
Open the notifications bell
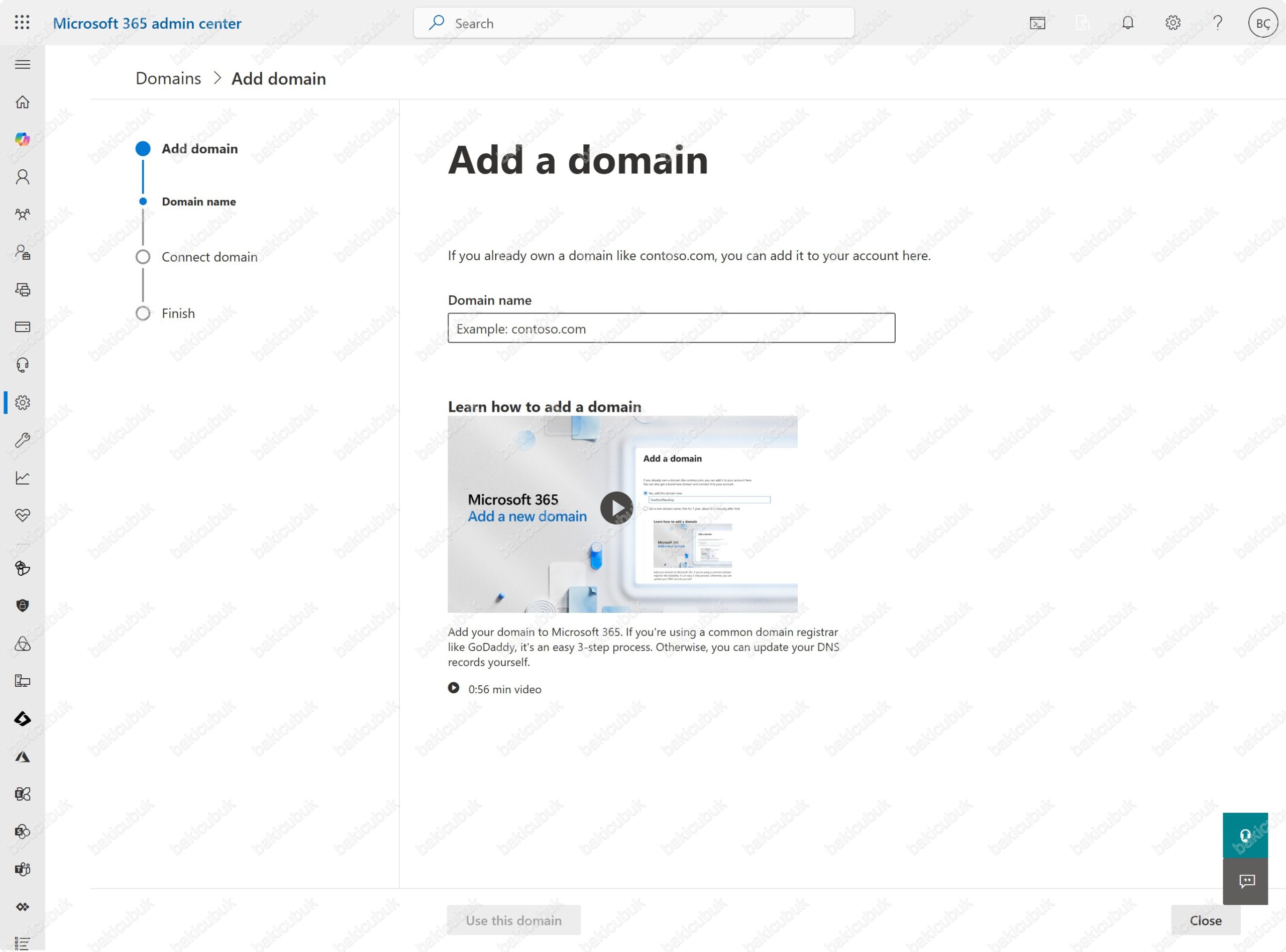pos(1128,23)
